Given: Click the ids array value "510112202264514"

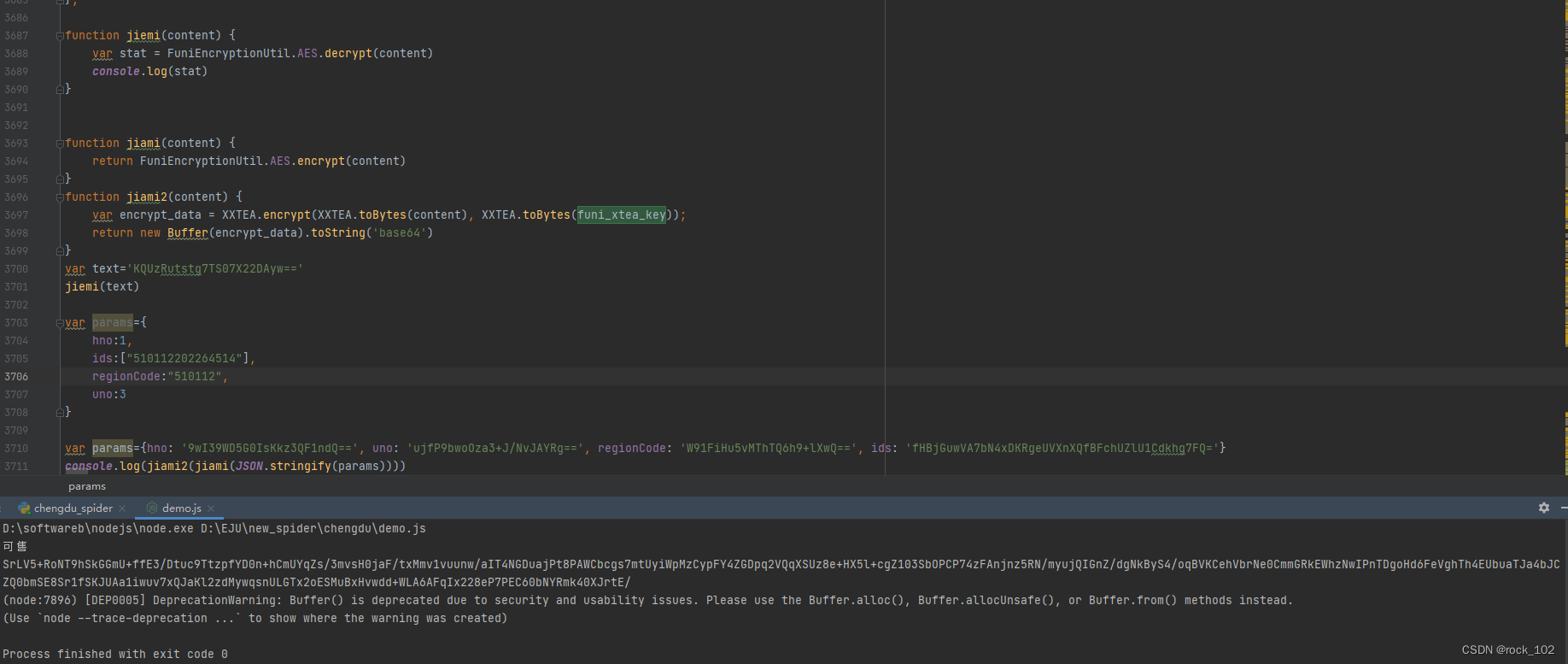Looking at the screenshot, I should point(184,359).
